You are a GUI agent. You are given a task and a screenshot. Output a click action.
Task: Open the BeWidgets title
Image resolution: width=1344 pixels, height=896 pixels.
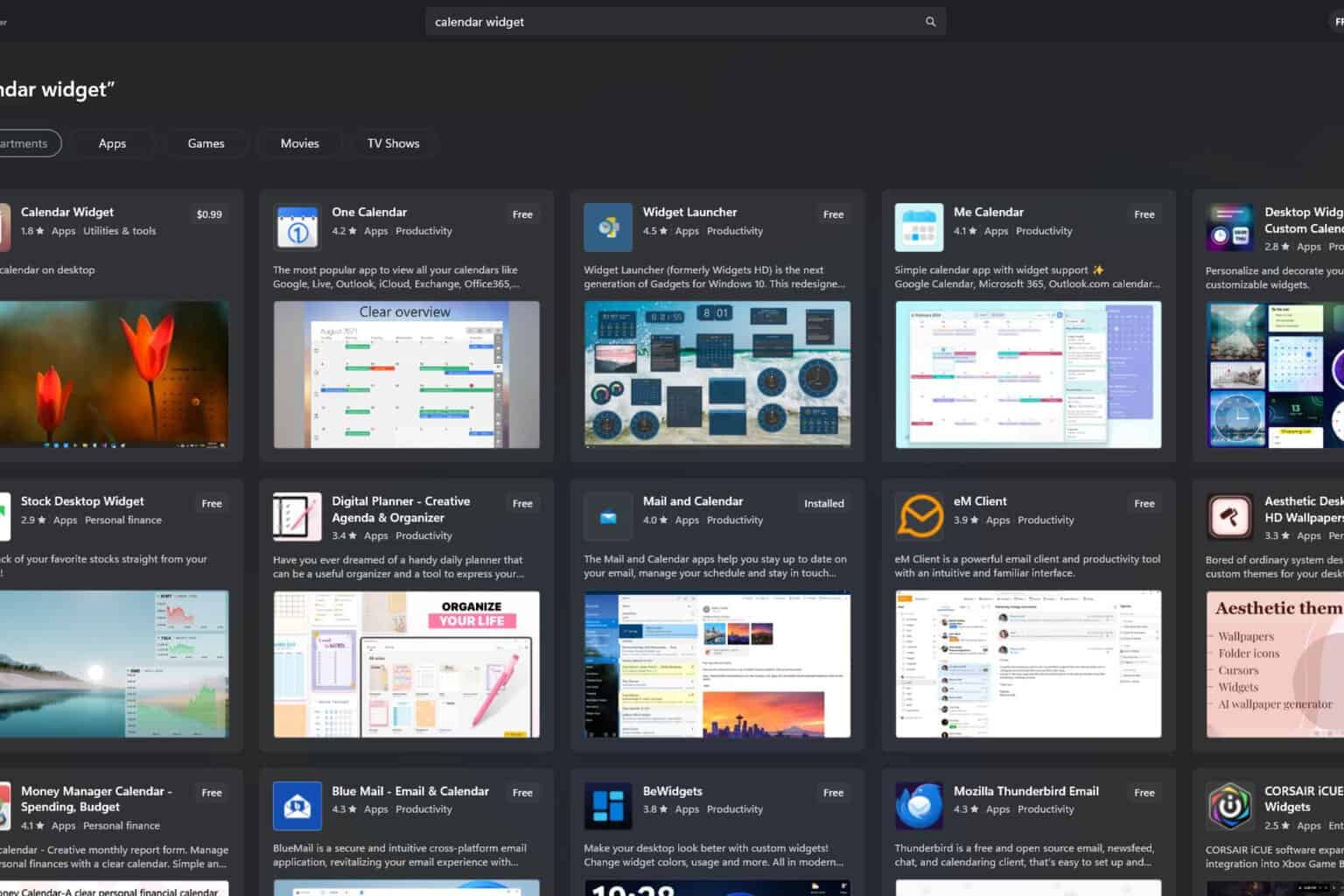[x=672, y=791]
